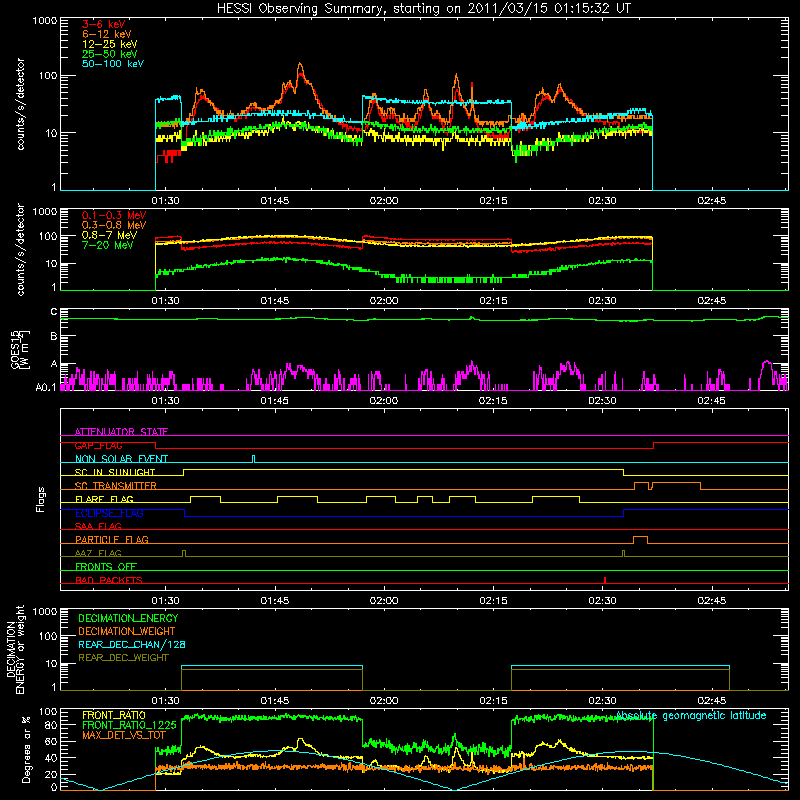Select the SC_TRANSMITTER flag label
Screen dimensions: 800x800
(116, 485)
